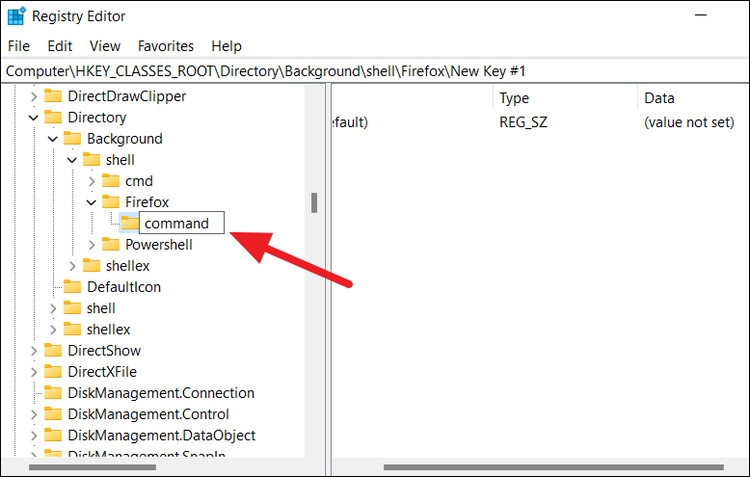Expand the shellex key under Background
The image size is (750, 477).
click(x=72, y=266)
